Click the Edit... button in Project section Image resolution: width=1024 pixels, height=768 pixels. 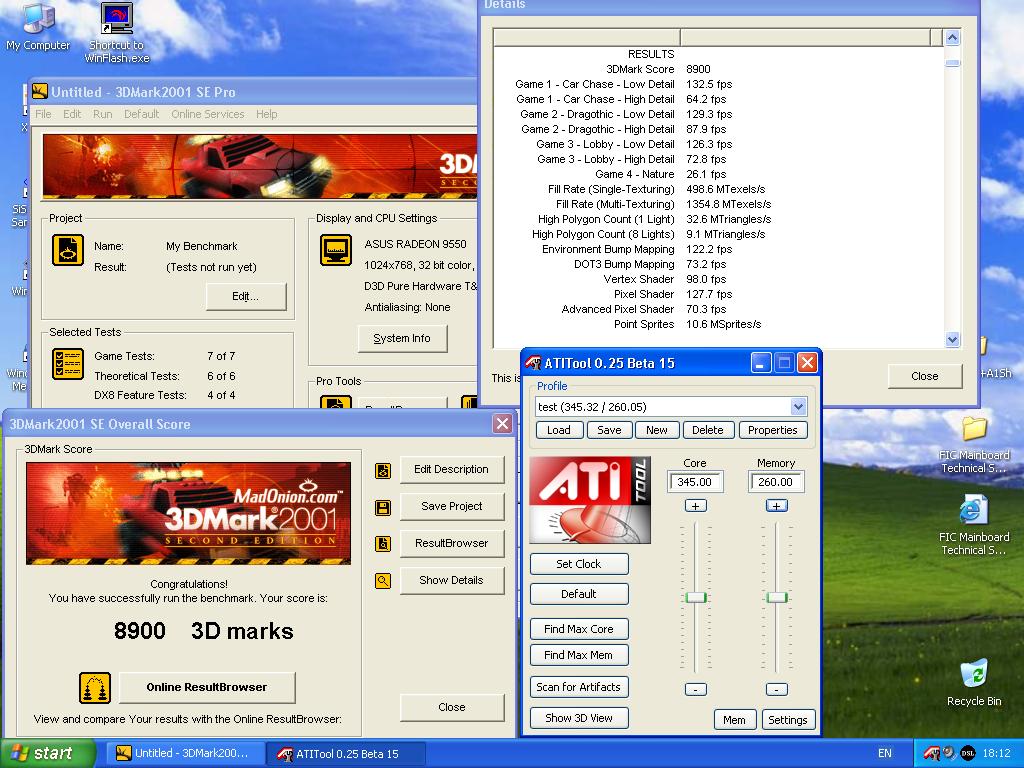pyautogui.click(x=246, y=296)
